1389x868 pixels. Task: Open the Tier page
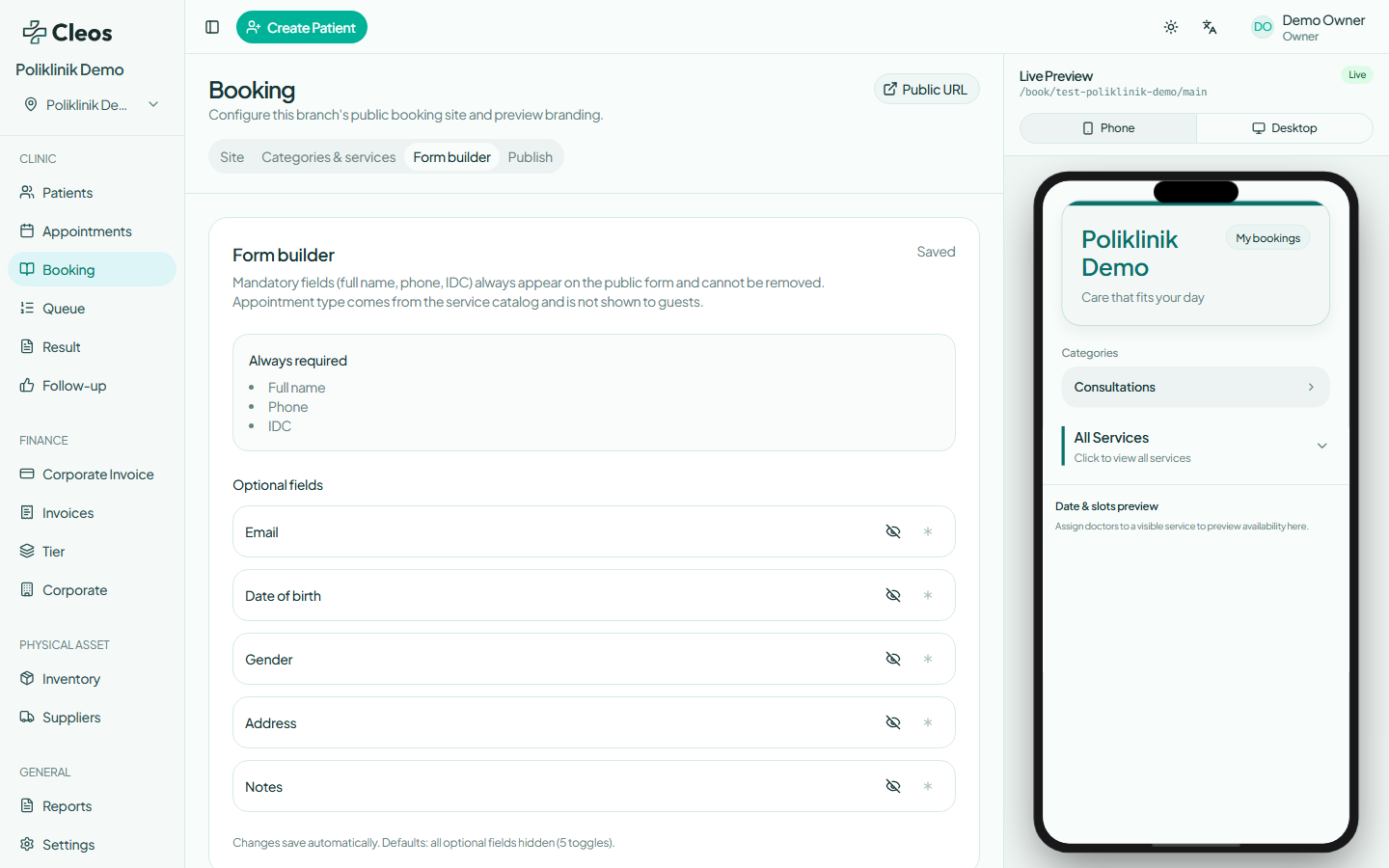tap(92, 552)
